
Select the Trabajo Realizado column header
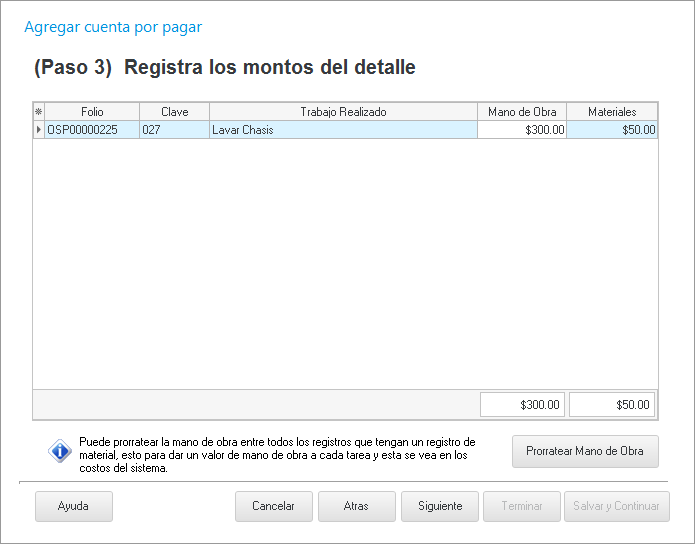point(343,112)
